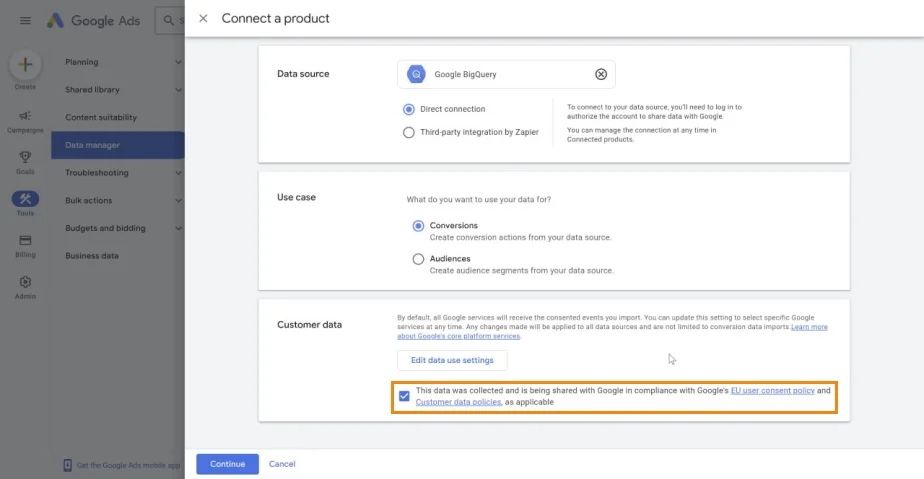
Task: Click the Continue button
Action: click(227, 464)
